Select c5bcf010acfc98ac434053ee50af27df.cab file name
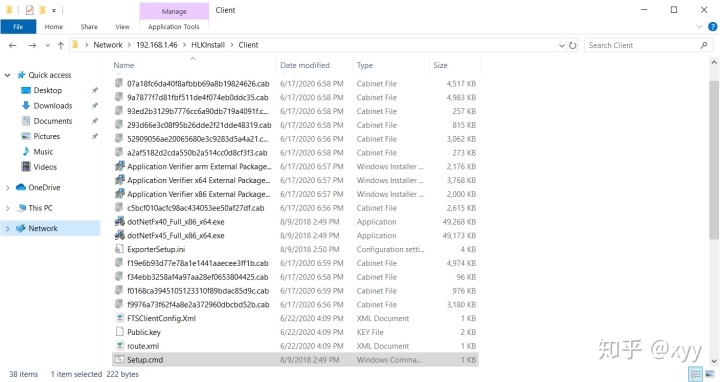 [196, 208]
